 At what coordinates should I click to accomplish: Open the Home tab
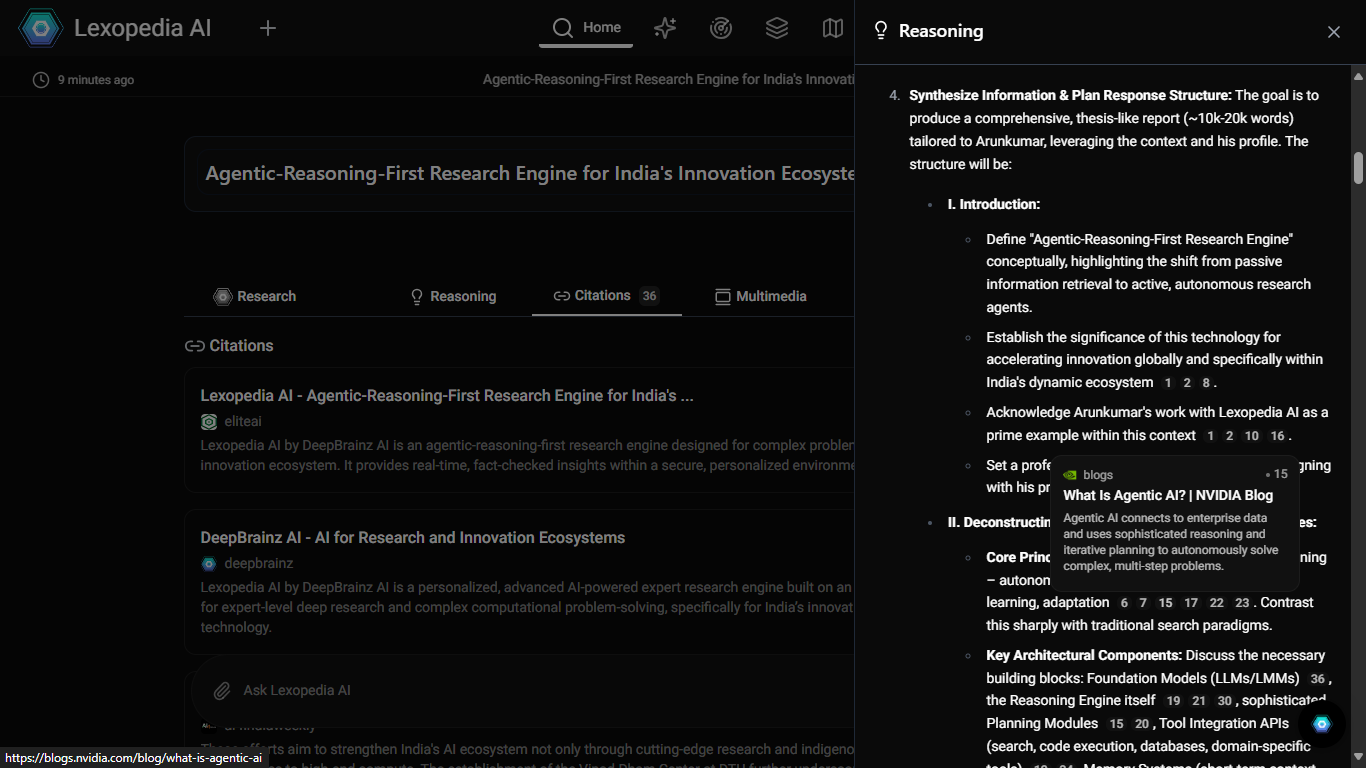pyautogui.click(x=586, y=28)
